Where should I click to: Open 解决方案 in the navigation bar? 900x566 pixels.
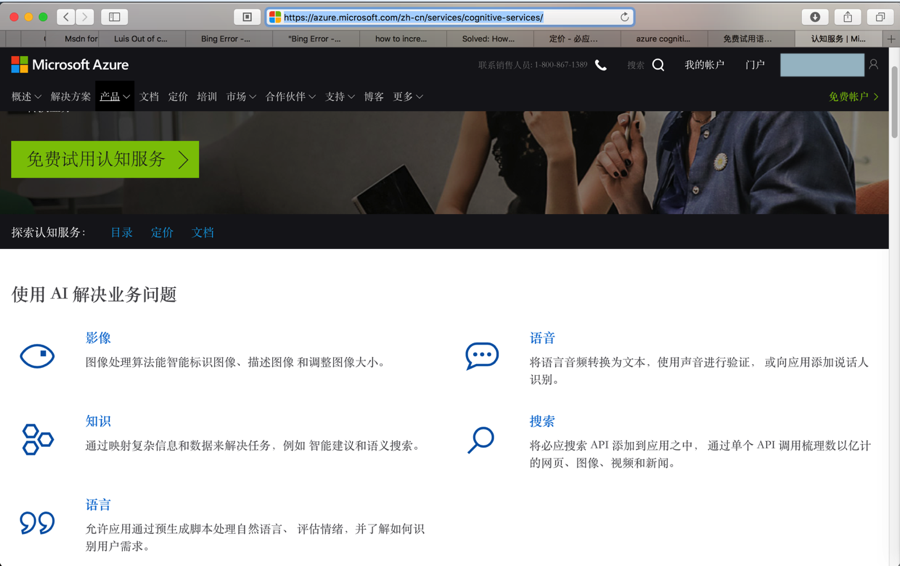71,96
